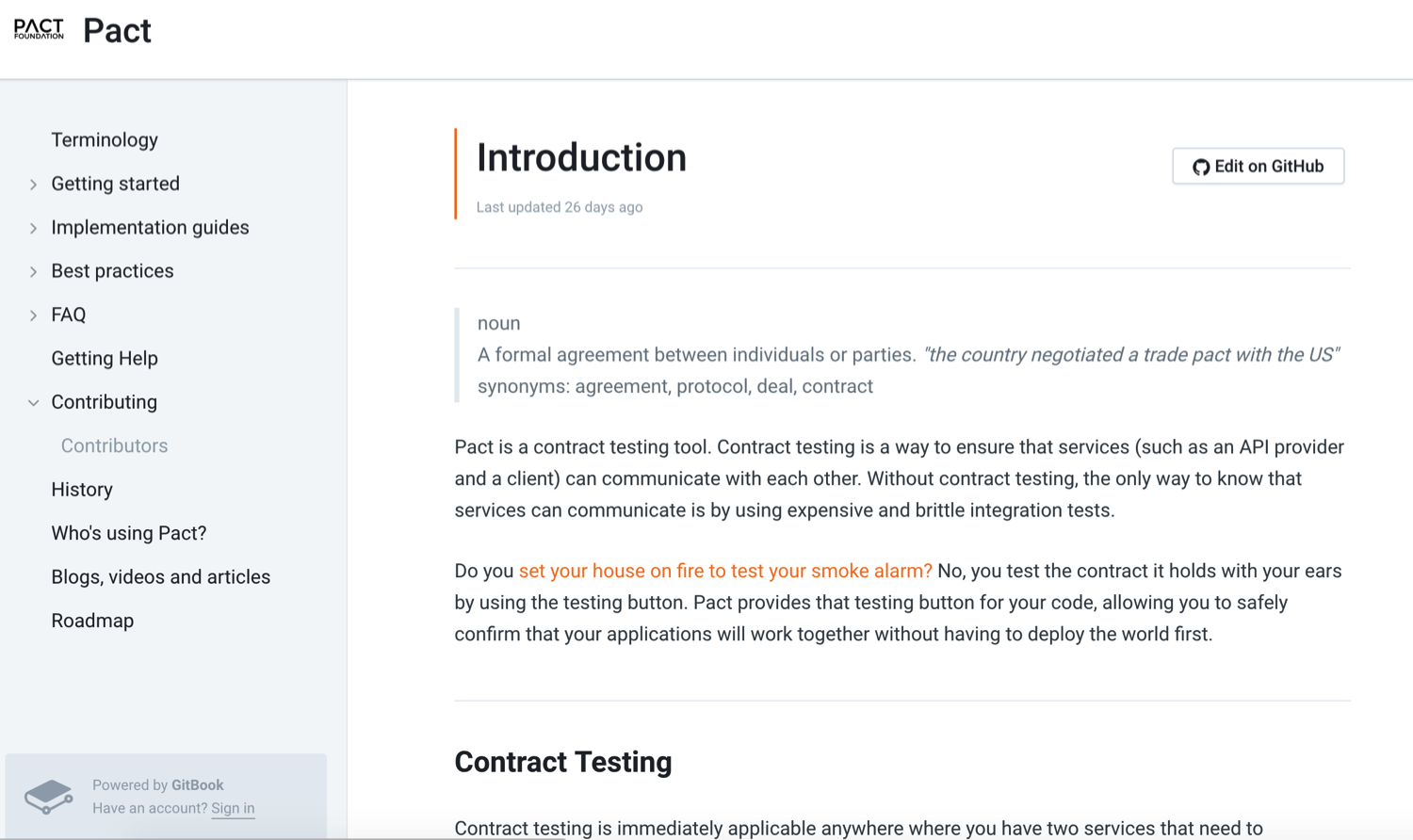Open the Terminology page

(105, 140)
